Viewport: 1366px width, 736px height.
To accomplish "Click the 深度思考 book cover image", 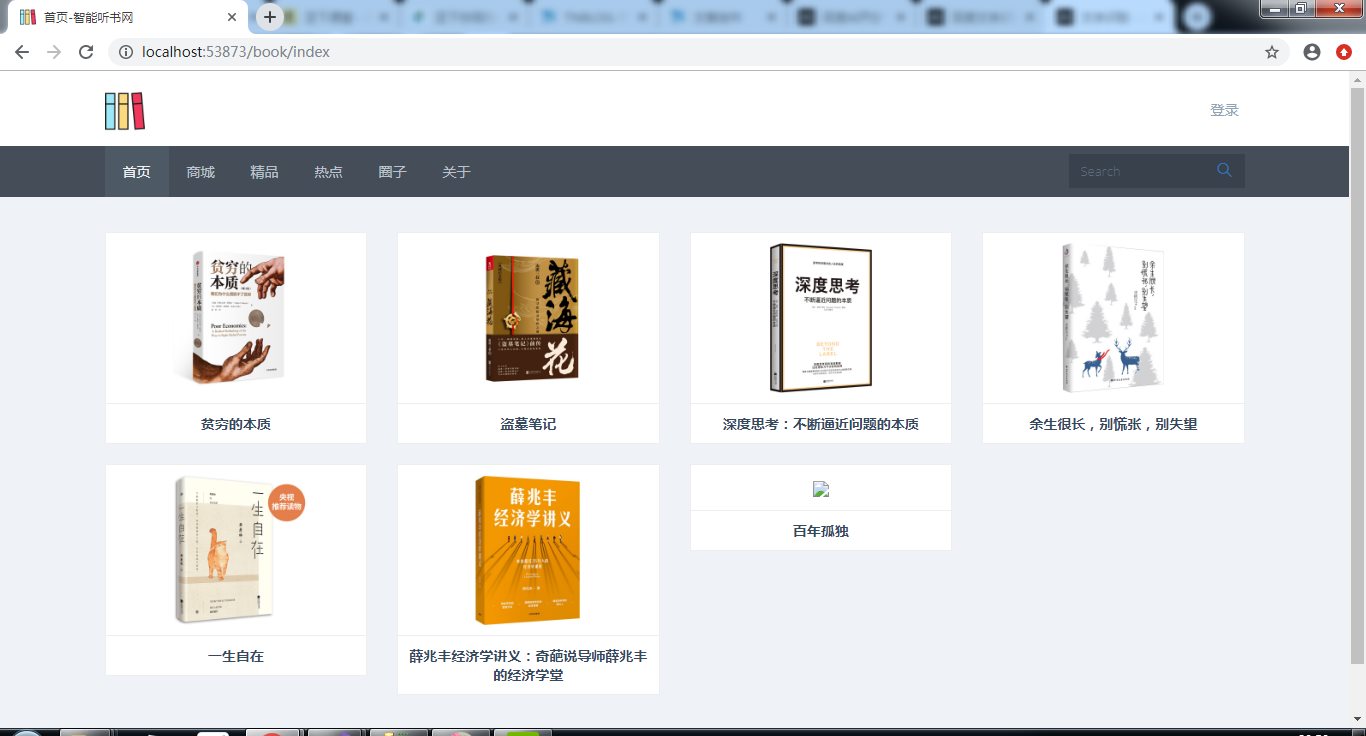I will pyautogui.click(x=821, y=318).
